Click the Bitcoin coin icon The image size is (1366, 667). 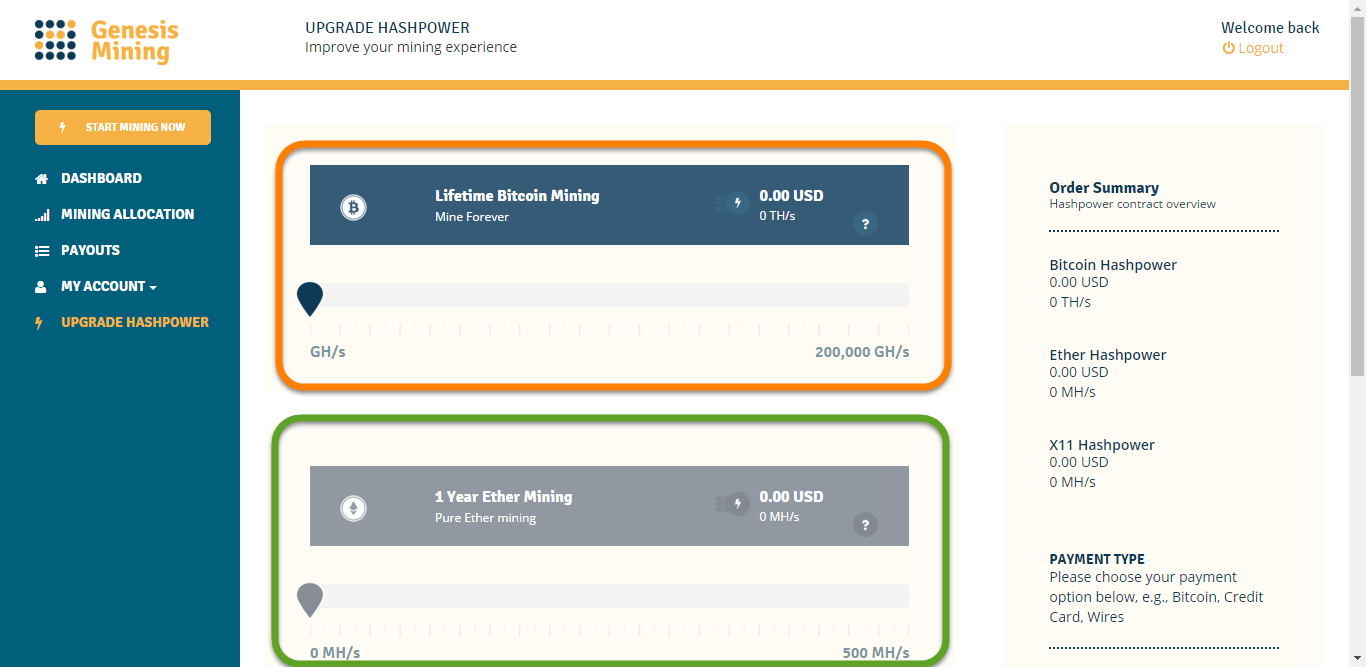pos(353,207)
